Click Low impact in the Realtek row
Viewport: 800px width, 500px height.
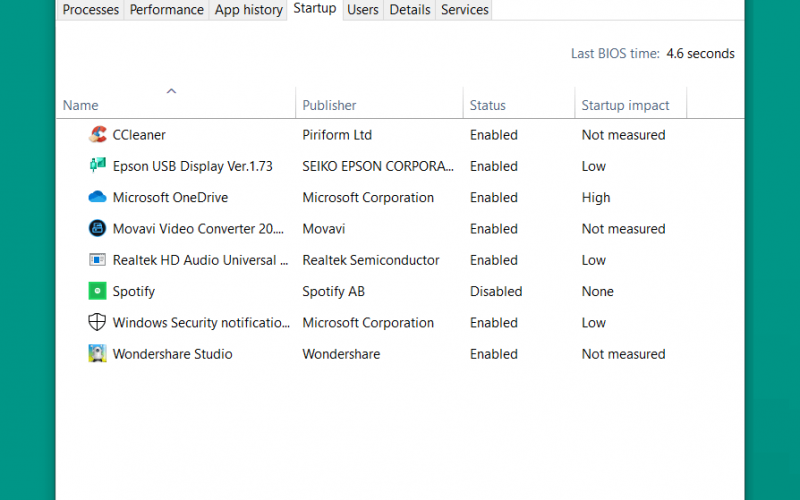pos(593,260)
